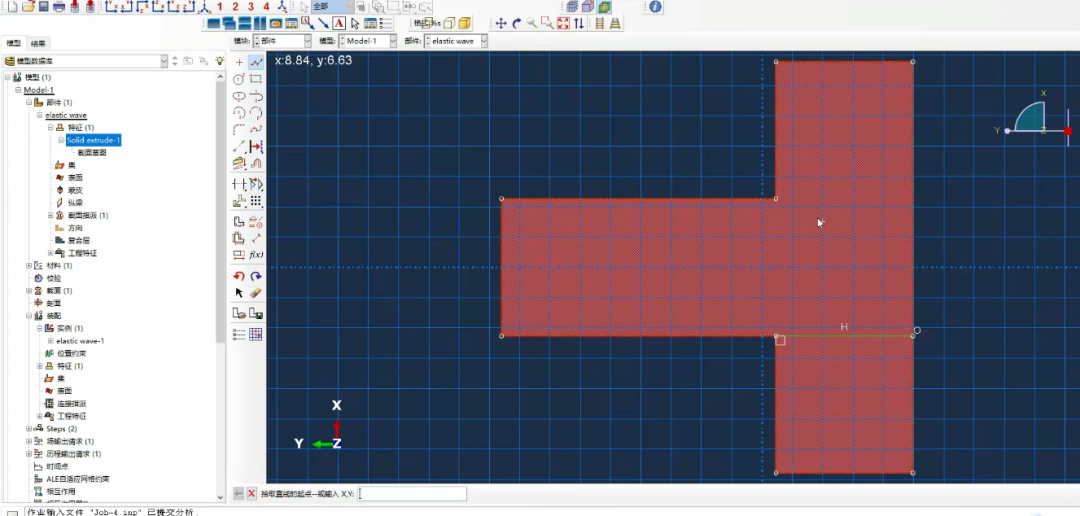Click the blue redo arrow

click(x=256, y=276)
